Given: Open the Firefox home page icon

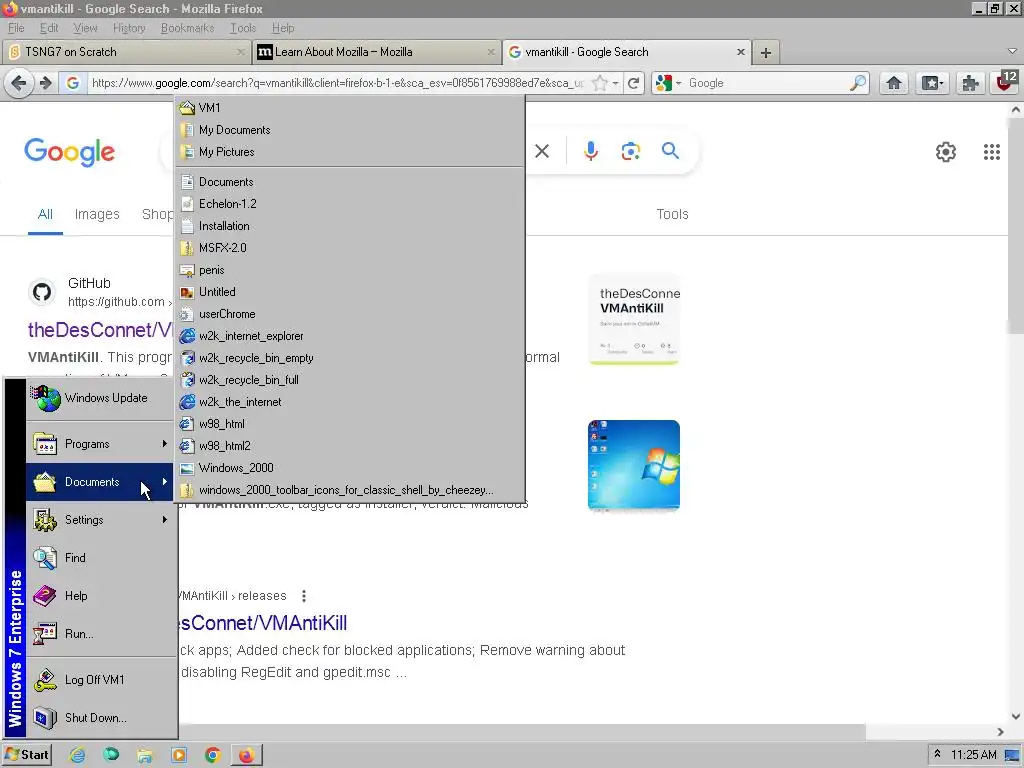Looking at the screenshot, I should tap(893, 83).
